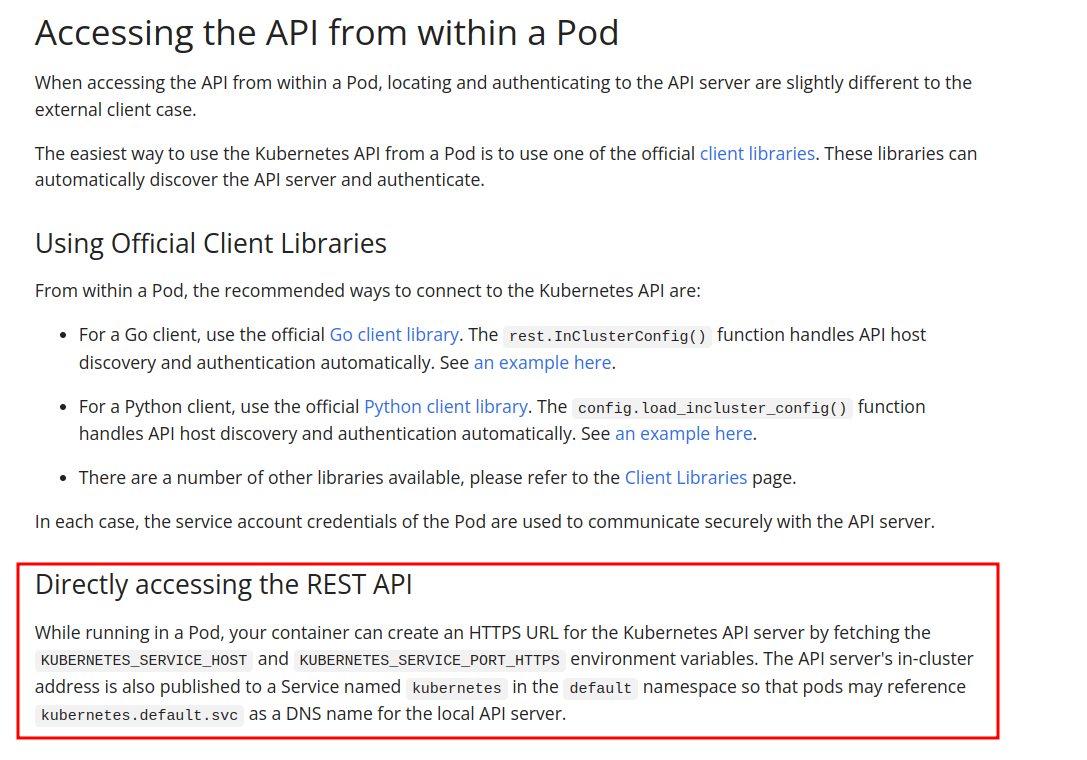This screenshot has width=1087, height=760.
Task: Open the 'Python client library' link
Action: [445, 406]
